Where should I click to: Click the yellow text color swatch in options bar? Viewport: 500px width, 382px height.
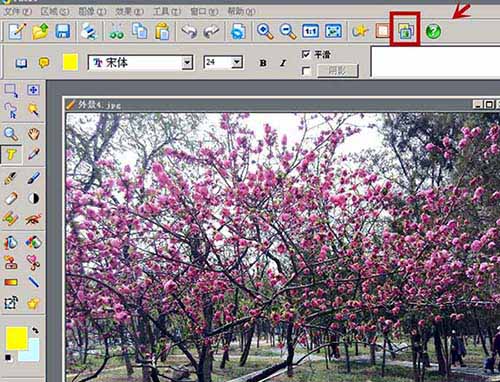[70, 62]
